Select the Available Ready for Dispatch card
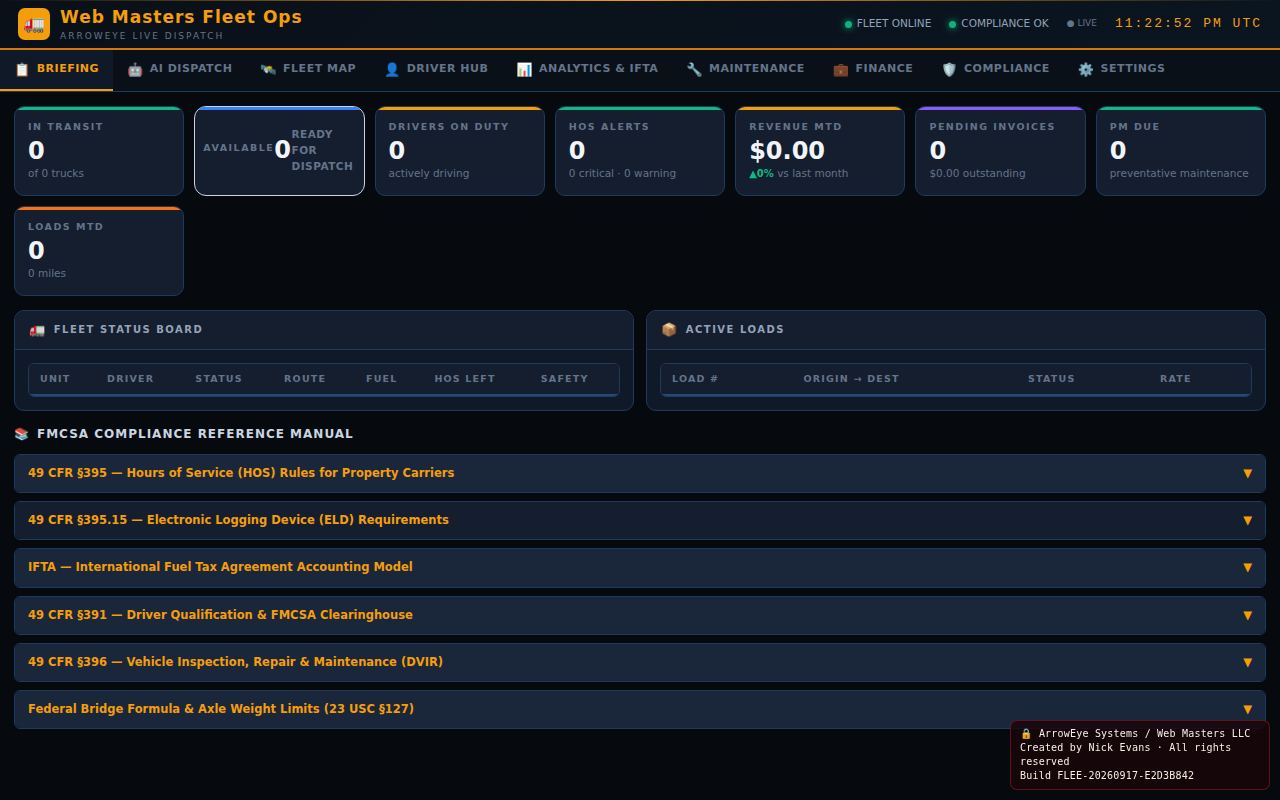Screen dimensions: 1280x800 pyautogui.click(x=279, y=151)
